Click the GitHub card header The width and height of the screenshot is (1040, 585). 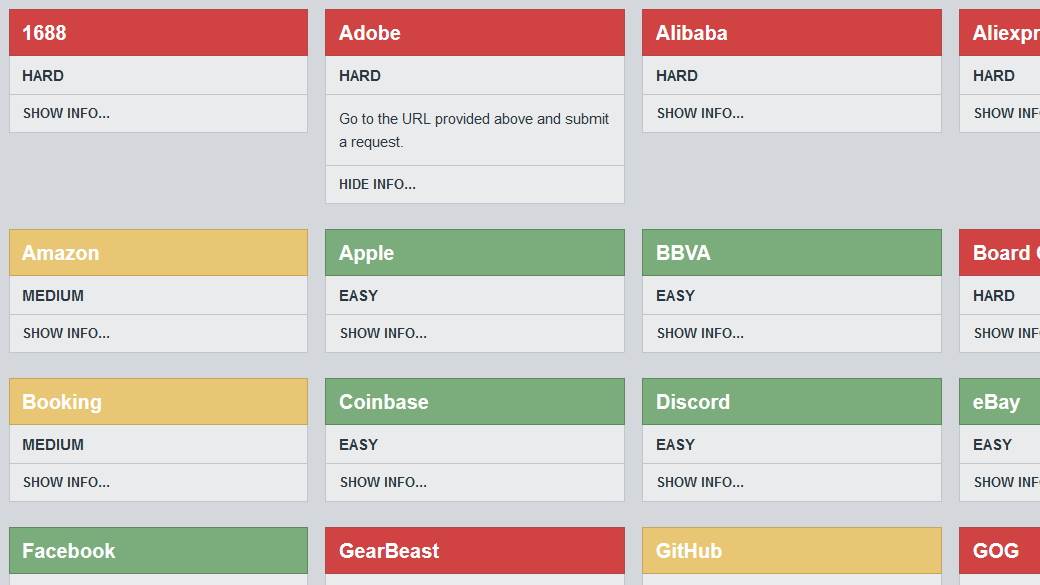tap(791, 550)
